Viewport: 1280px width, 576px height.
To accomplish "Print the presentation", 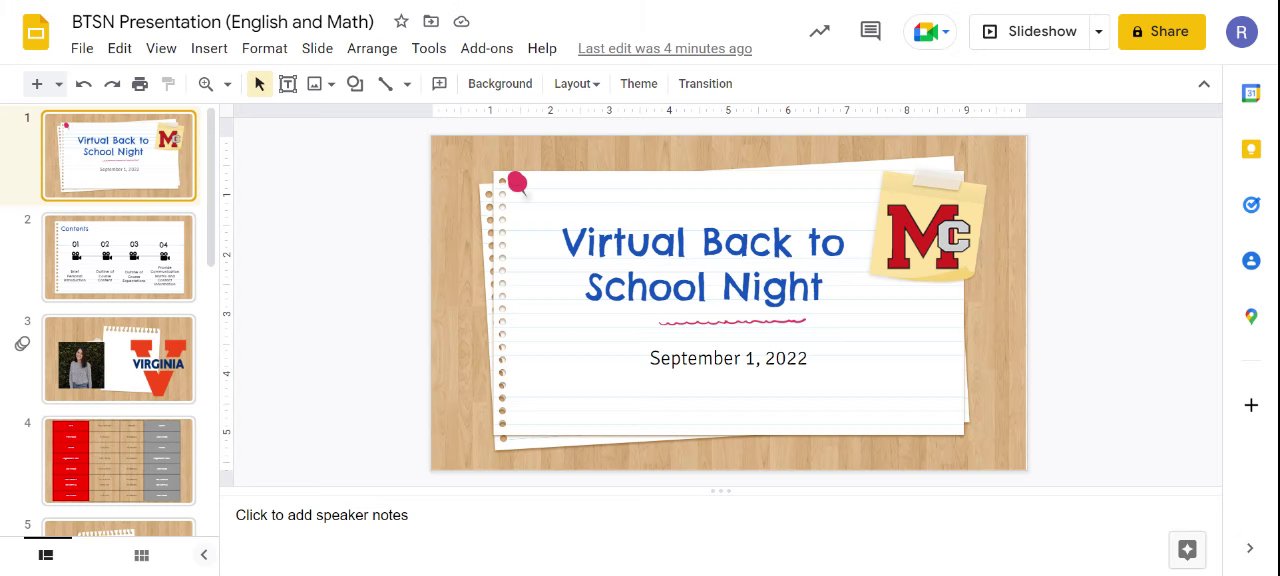I will pos(140,84).
